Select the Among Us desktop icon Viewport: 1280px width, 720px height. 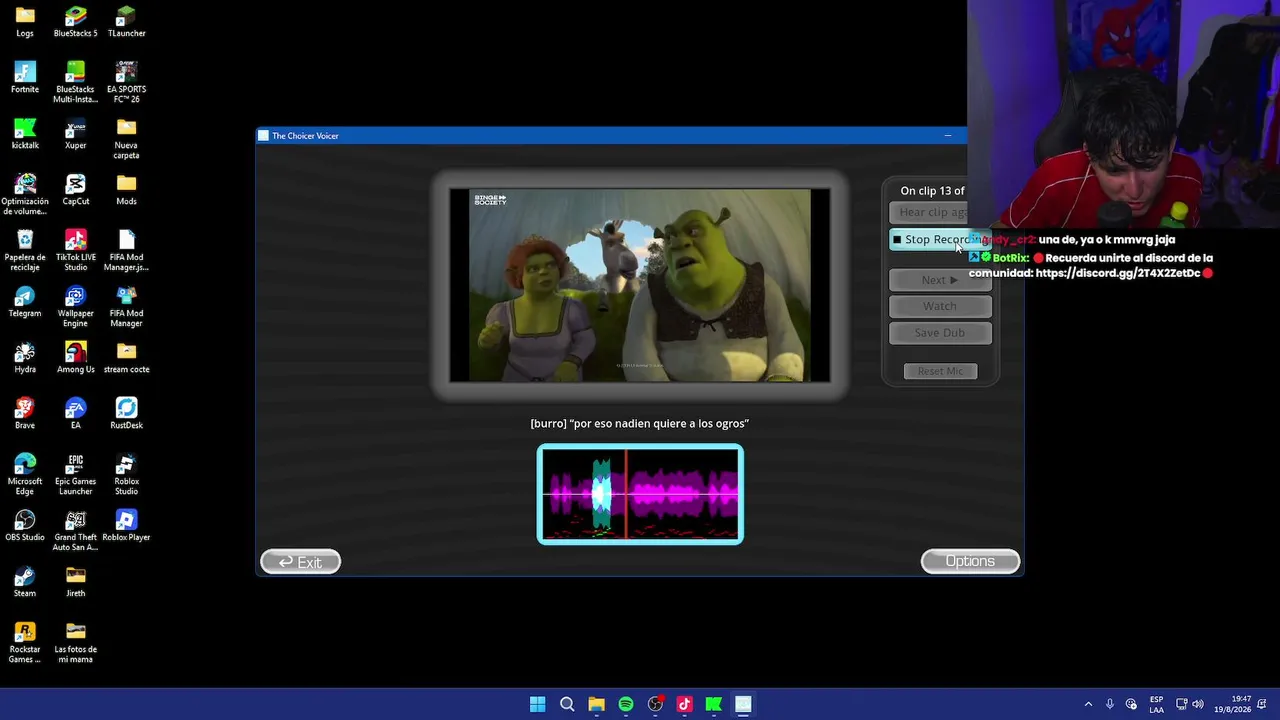75,358
